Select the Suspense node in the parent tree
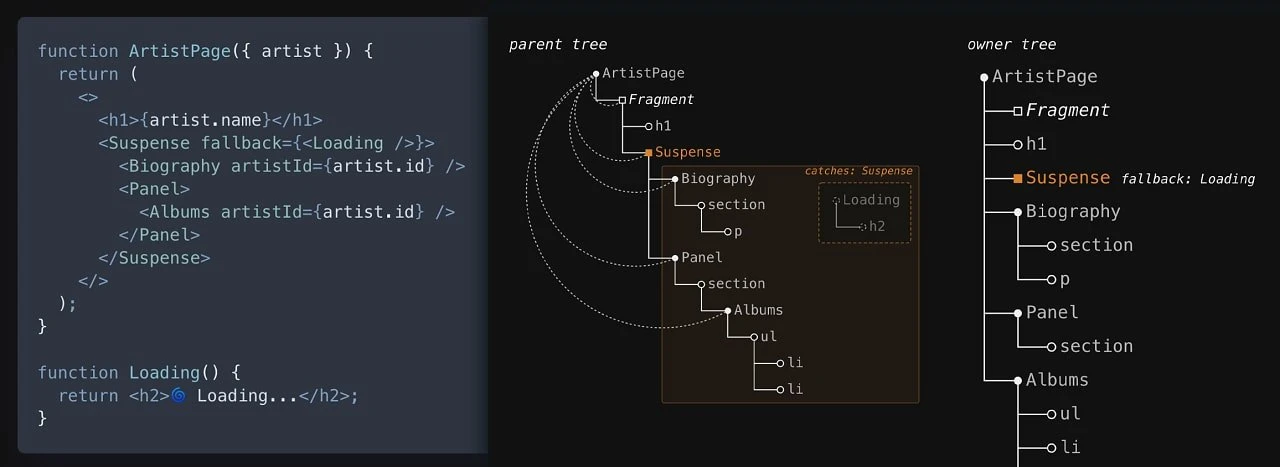 [687, 153]
